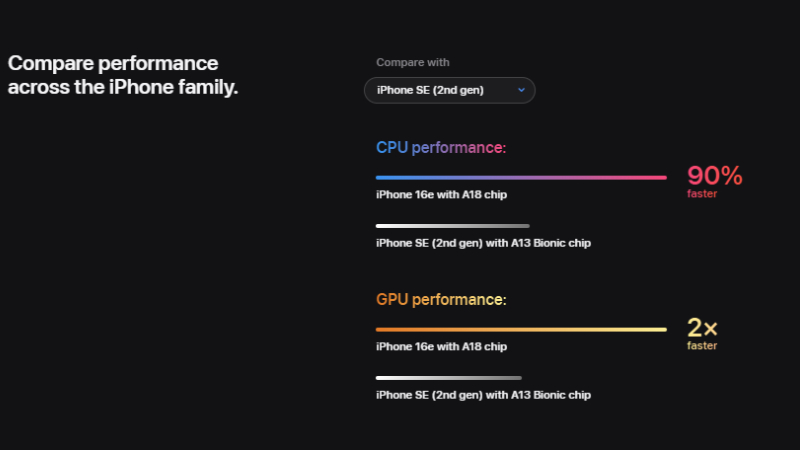The width and height of the screenshot is (800, 450).
Task: Click the gray CPU bar for iPhone SE
Action: [x=453, y=226]
